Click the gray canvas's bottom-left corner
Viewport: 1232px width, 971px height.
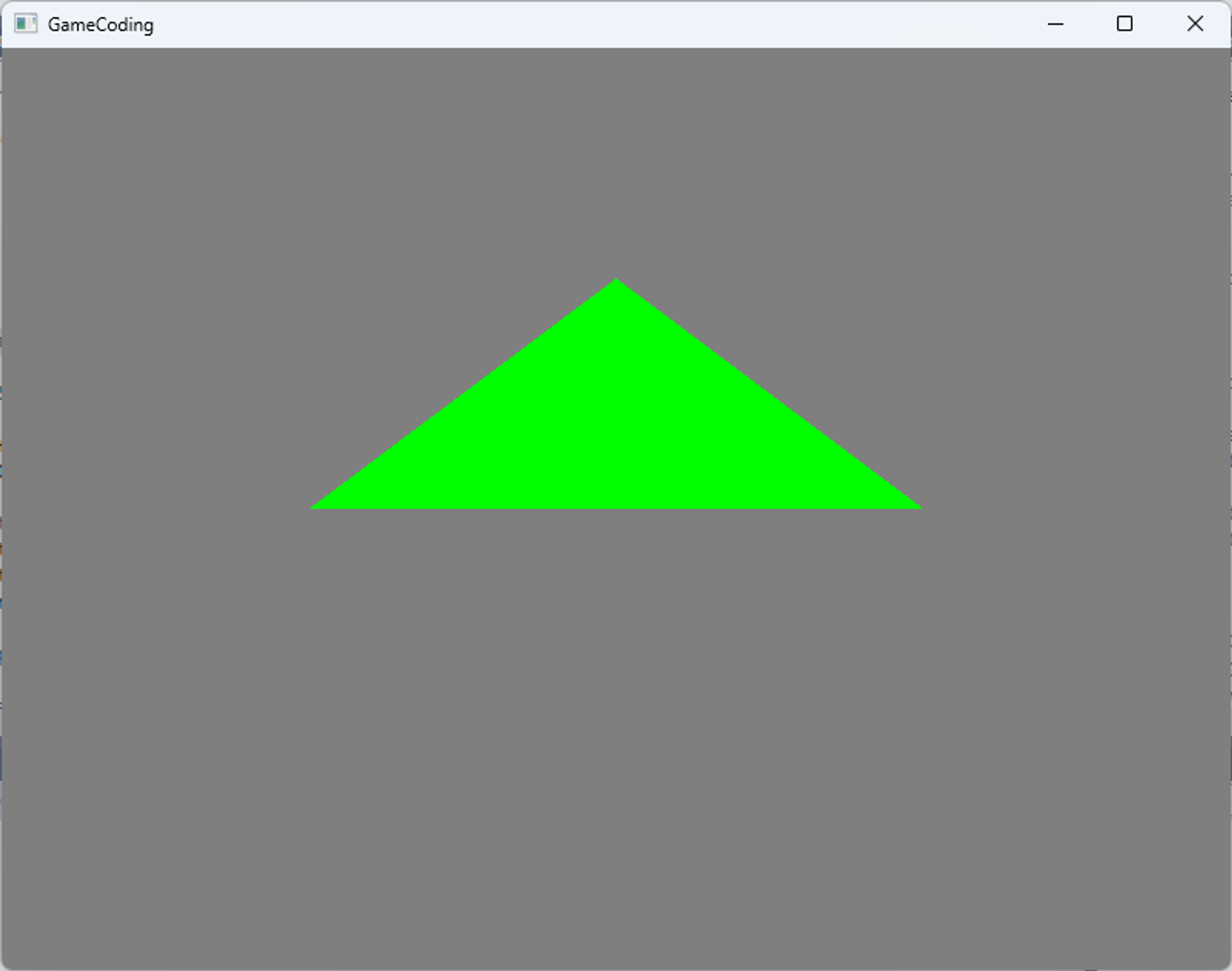(x=6, y=964)
